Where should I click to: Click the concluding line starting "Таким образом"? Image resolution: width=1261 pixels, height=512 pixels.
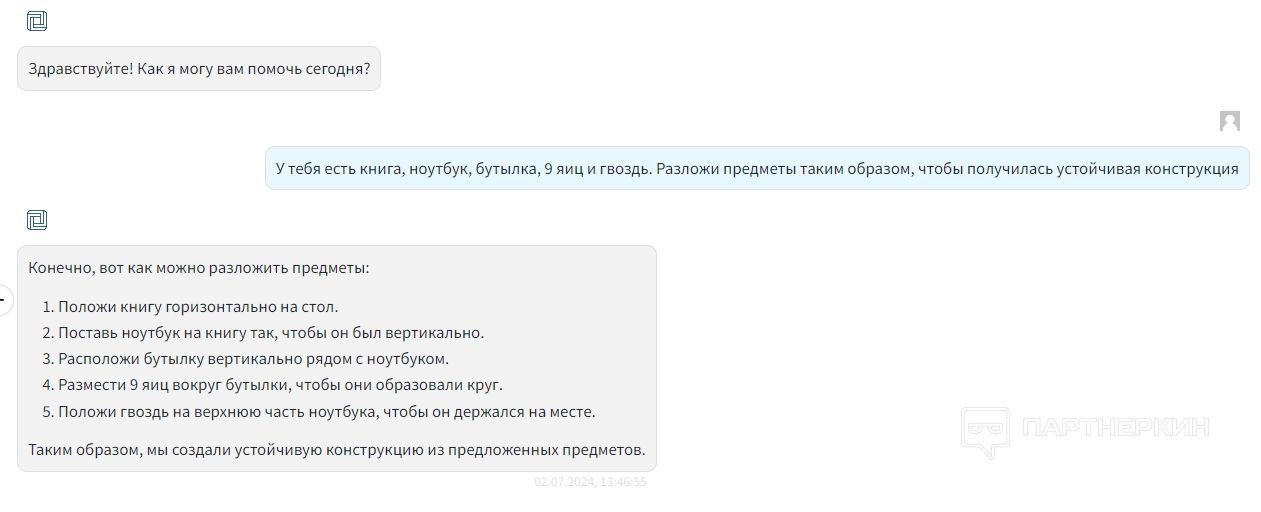click(x=336, y=450)
